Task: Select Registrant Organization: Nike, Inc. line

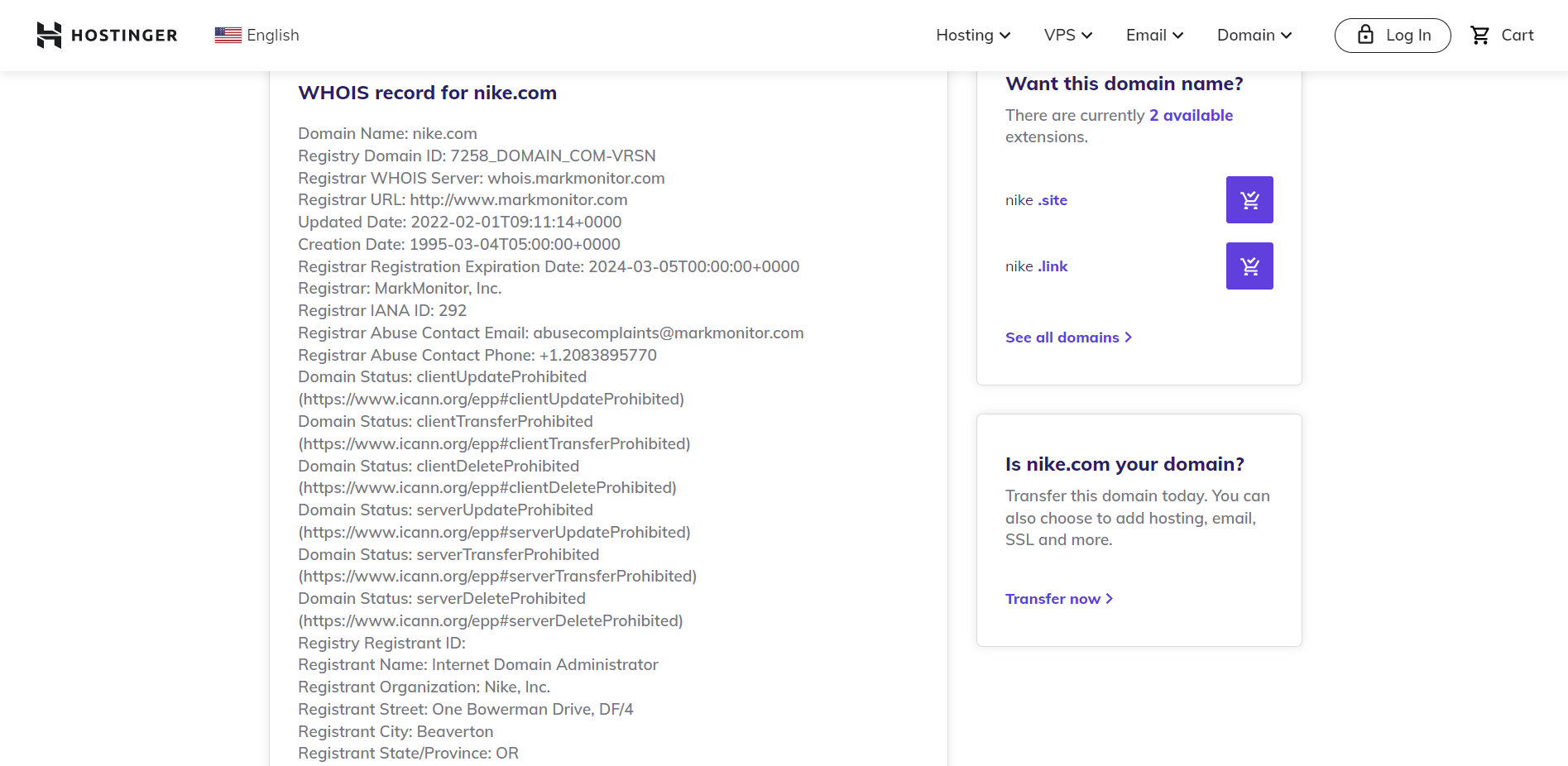Action: 424,687
